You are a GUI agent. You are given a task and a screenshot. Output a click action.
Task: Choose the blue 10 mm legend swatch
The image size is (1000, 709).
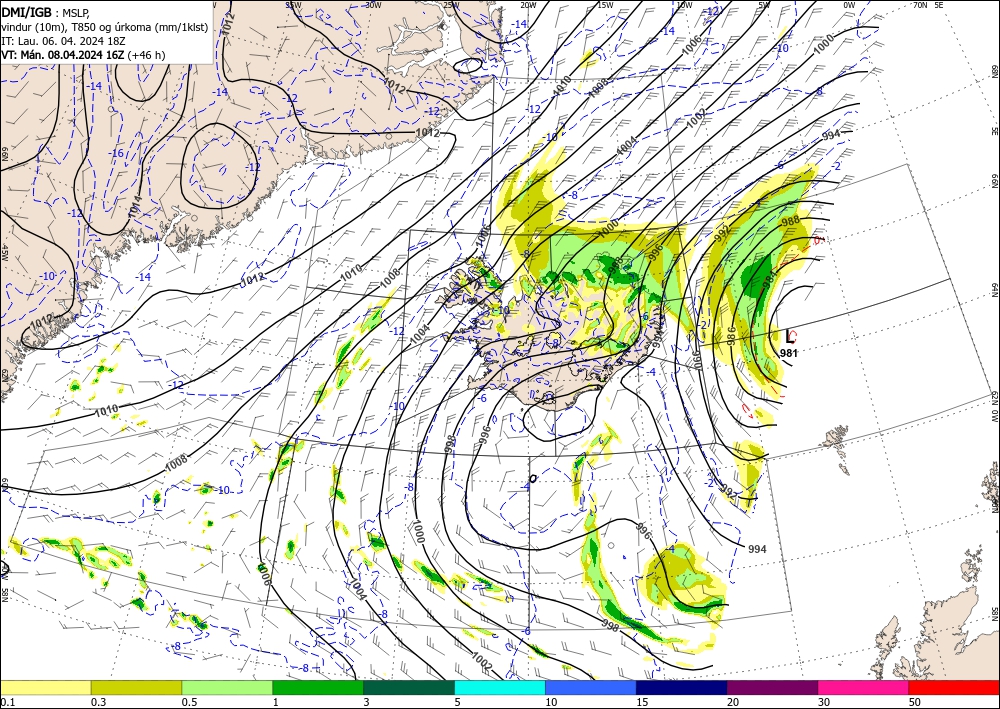tap(591, 687)
